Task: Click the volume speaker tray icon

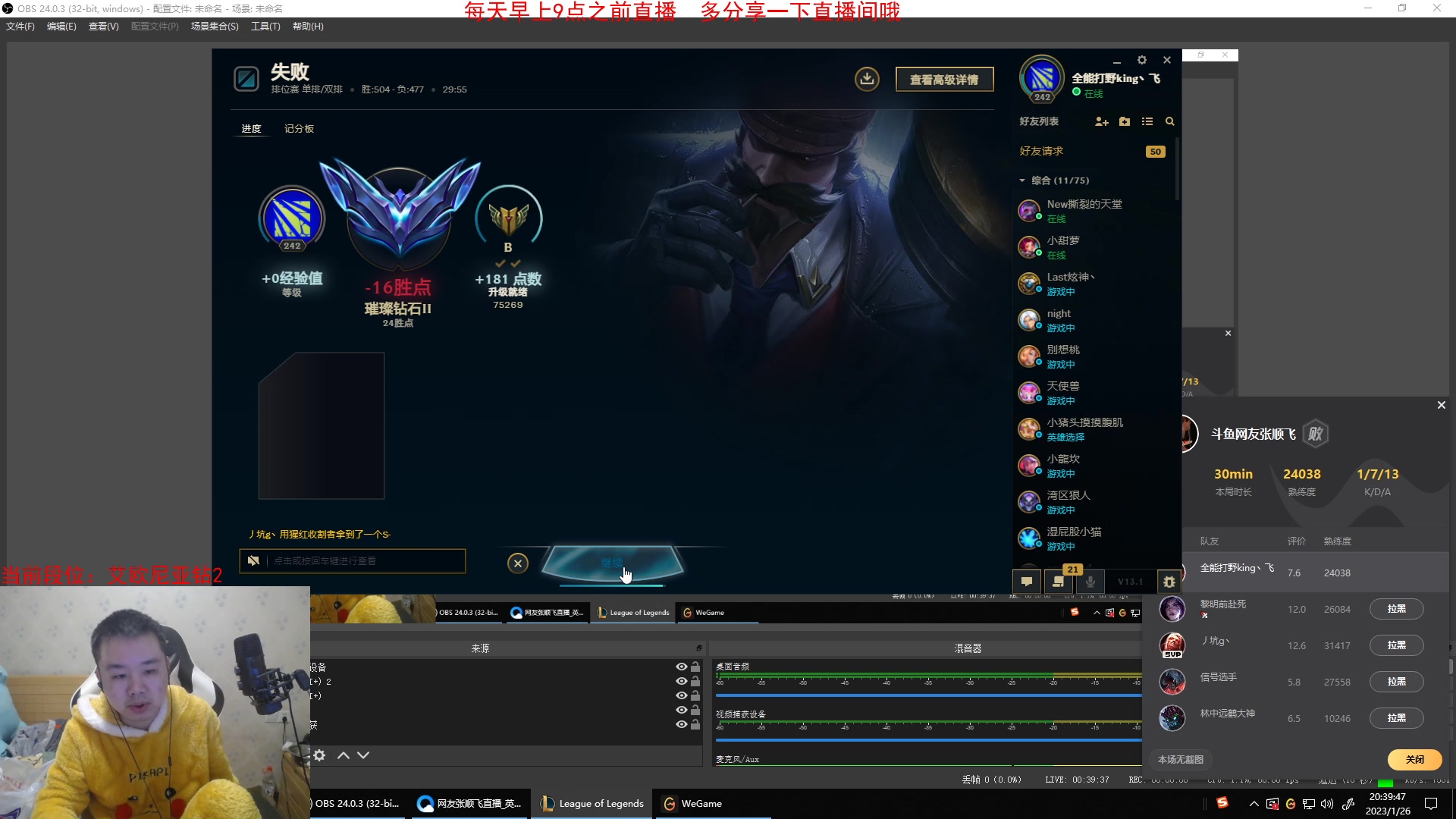Action: point(1327,804)
